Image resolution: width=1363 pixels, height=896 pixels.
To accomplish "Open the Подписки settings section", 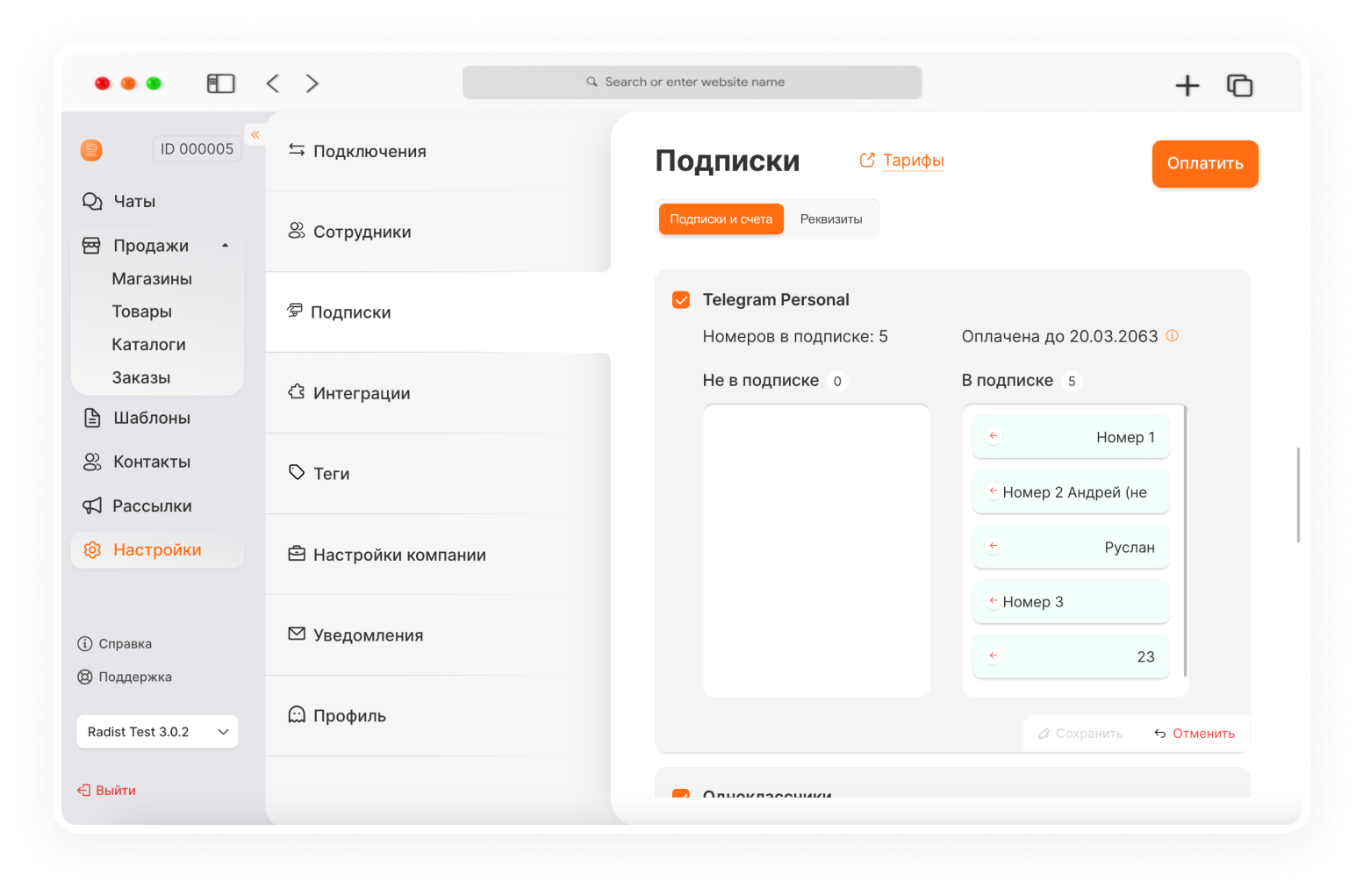I will point(438,312).
